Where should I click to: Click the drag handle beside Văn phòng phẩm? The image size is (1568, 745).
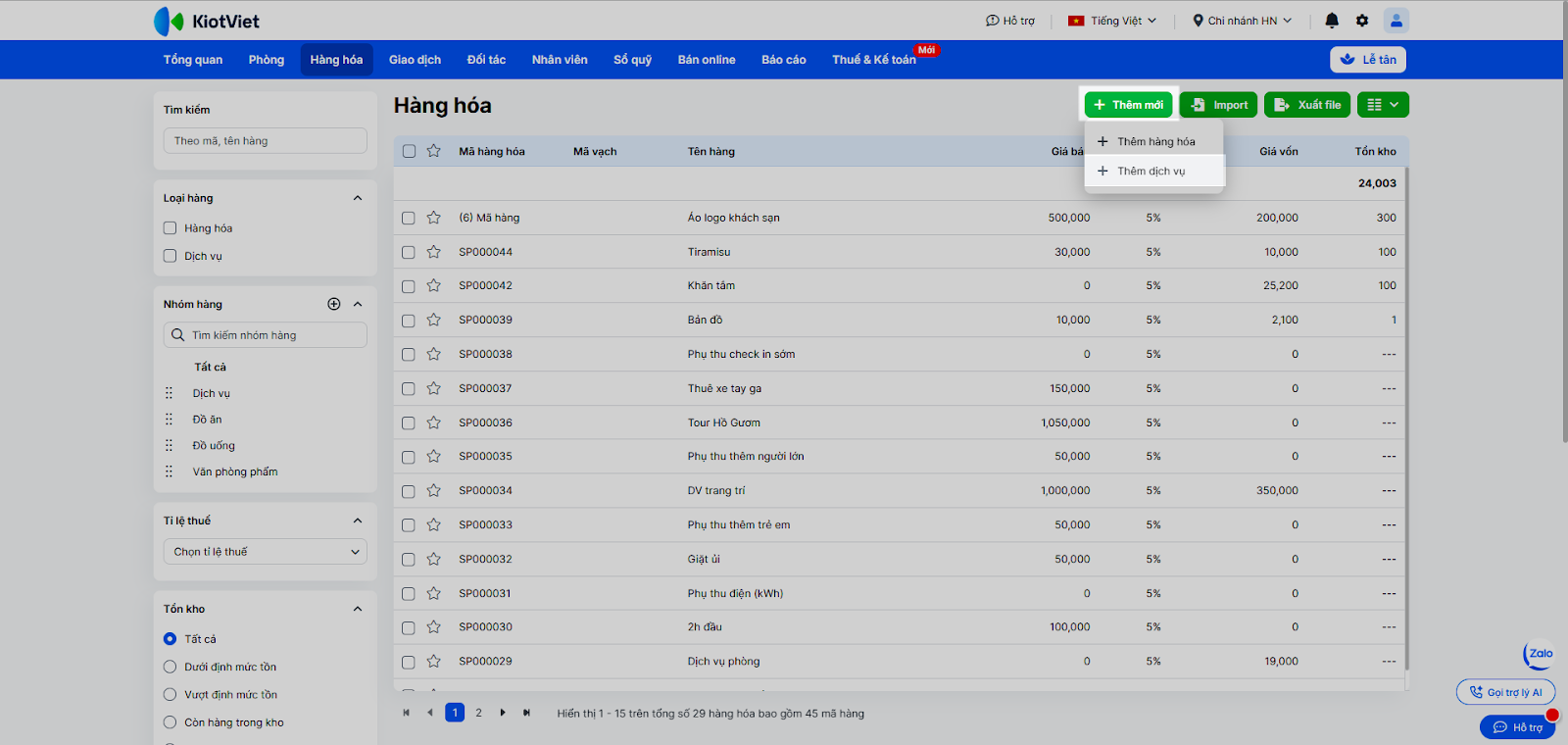(x=169, y=472)
